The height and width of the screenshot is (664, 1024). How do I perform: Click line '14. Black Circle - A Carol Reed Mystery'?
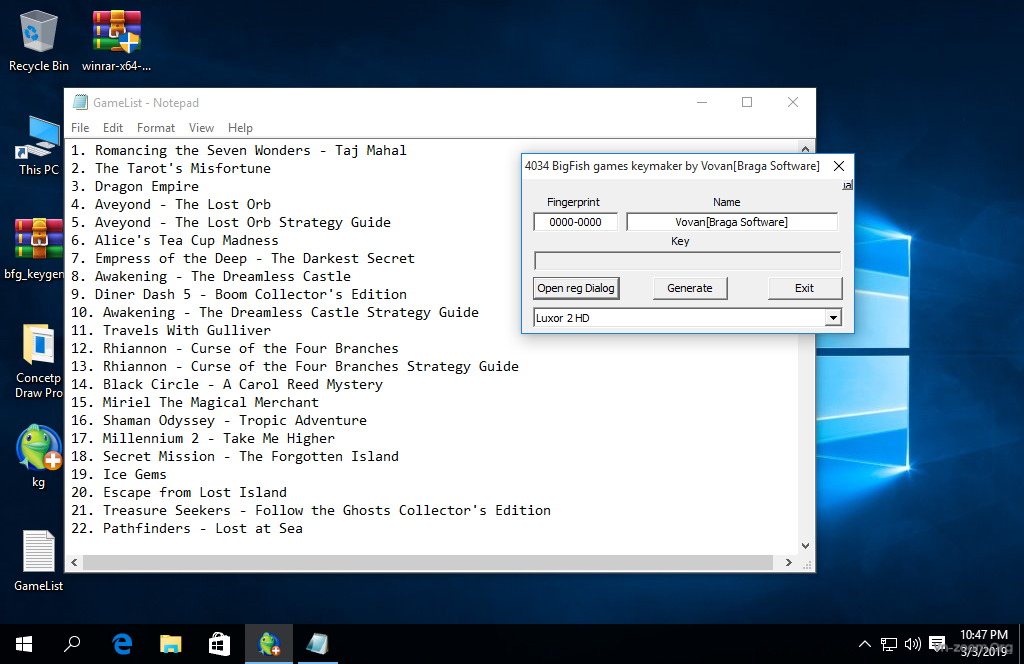[227, 385]
